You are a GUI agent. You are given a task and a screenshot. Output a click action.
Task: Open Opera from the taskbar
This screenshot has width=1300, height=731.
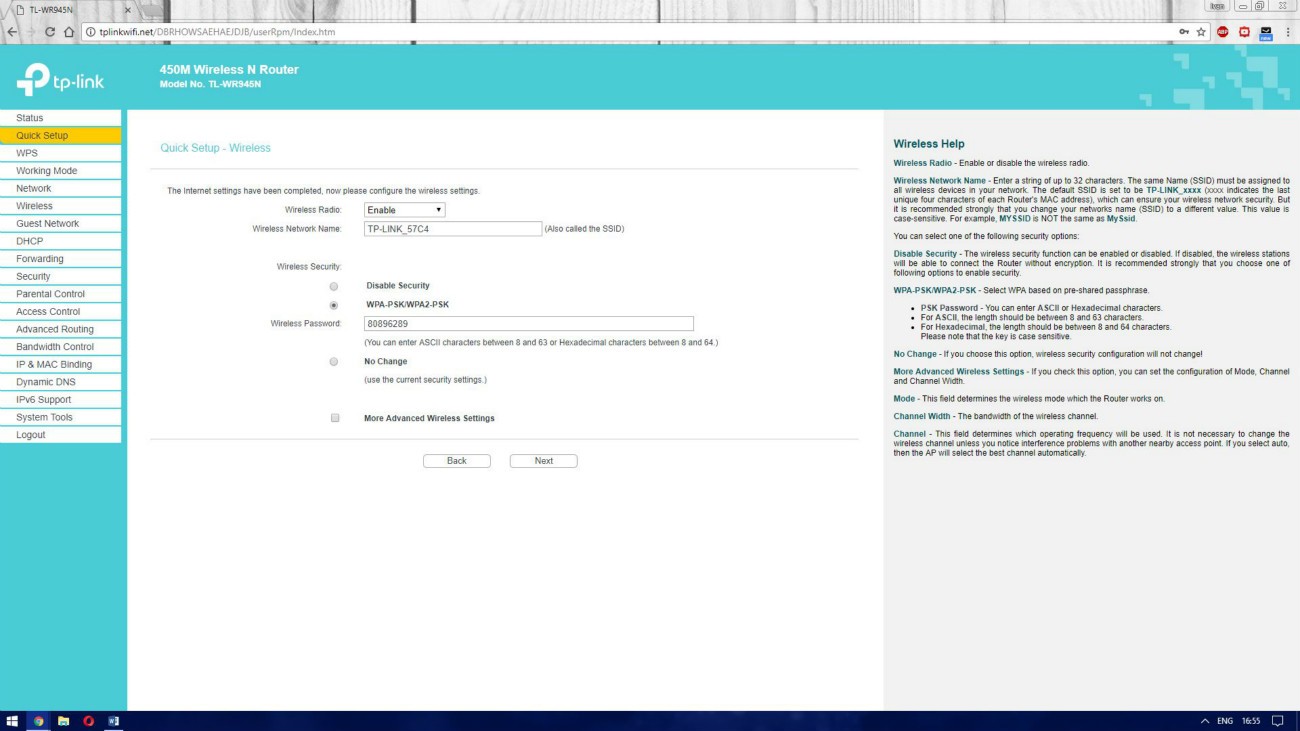[x=88, y=721]
